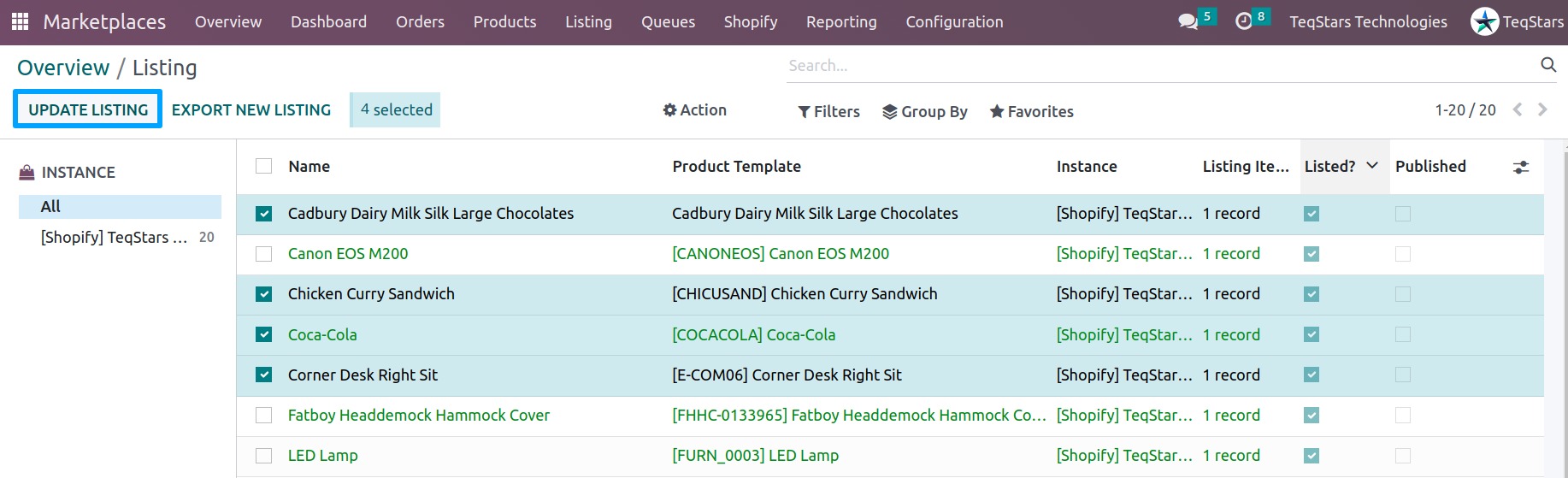
Task: Sort by Instance column header
Action: (x=1087, y=166)
